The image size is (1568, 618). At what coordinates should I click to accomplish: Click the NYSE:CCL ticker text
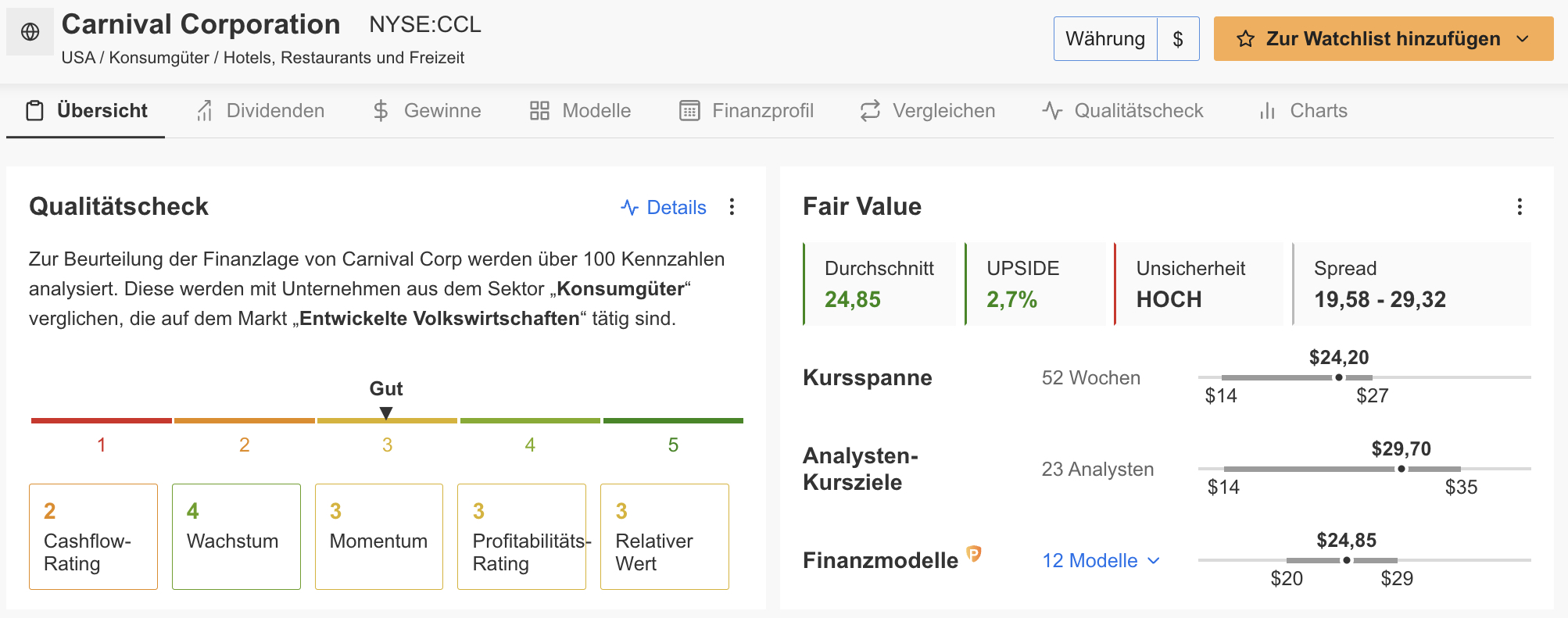[425, 25]
